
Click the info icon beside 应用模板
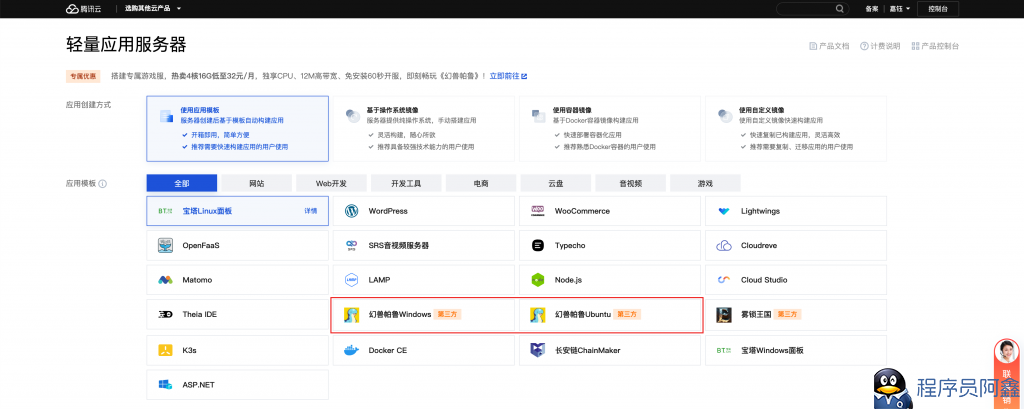103,184
